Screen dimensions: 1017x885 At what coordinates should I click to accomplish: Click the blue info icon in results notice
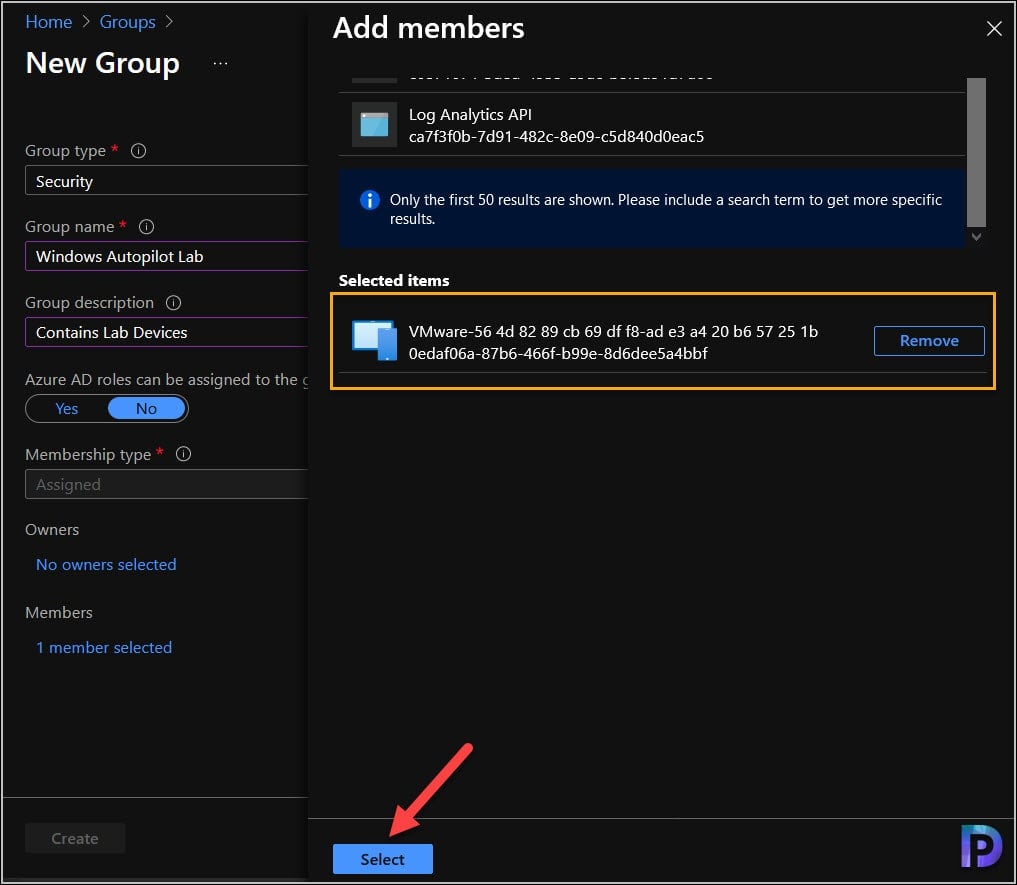[370, 200]
